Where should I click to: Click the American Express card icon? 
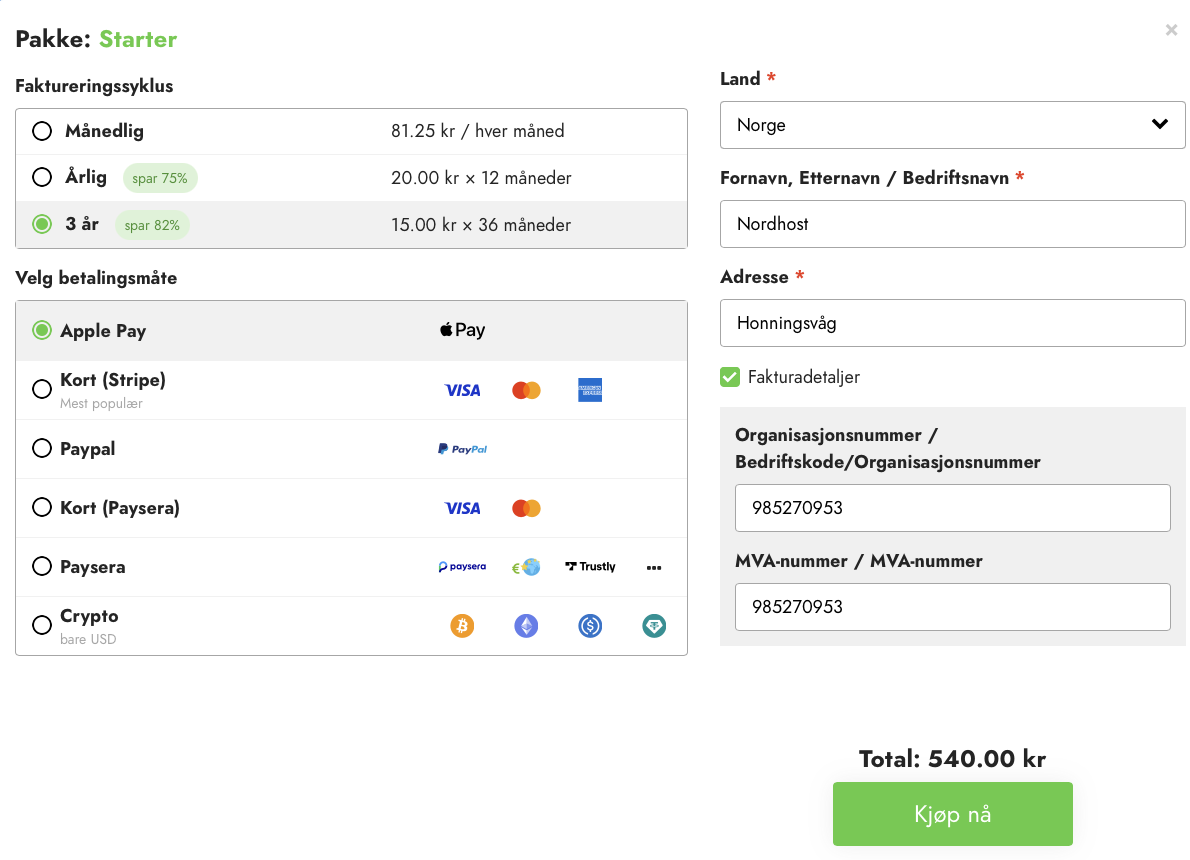[590, 390]
